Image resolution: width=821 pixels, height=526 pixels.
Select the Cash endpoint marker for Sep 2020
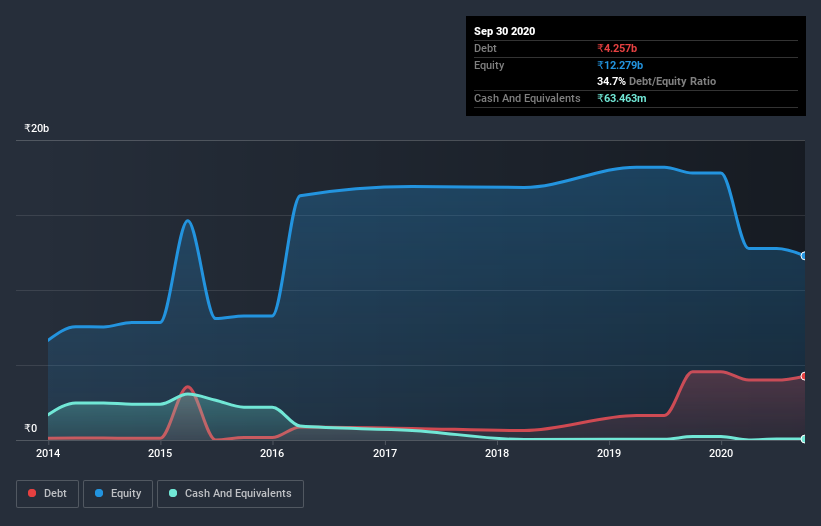click(x=804, y=439)
